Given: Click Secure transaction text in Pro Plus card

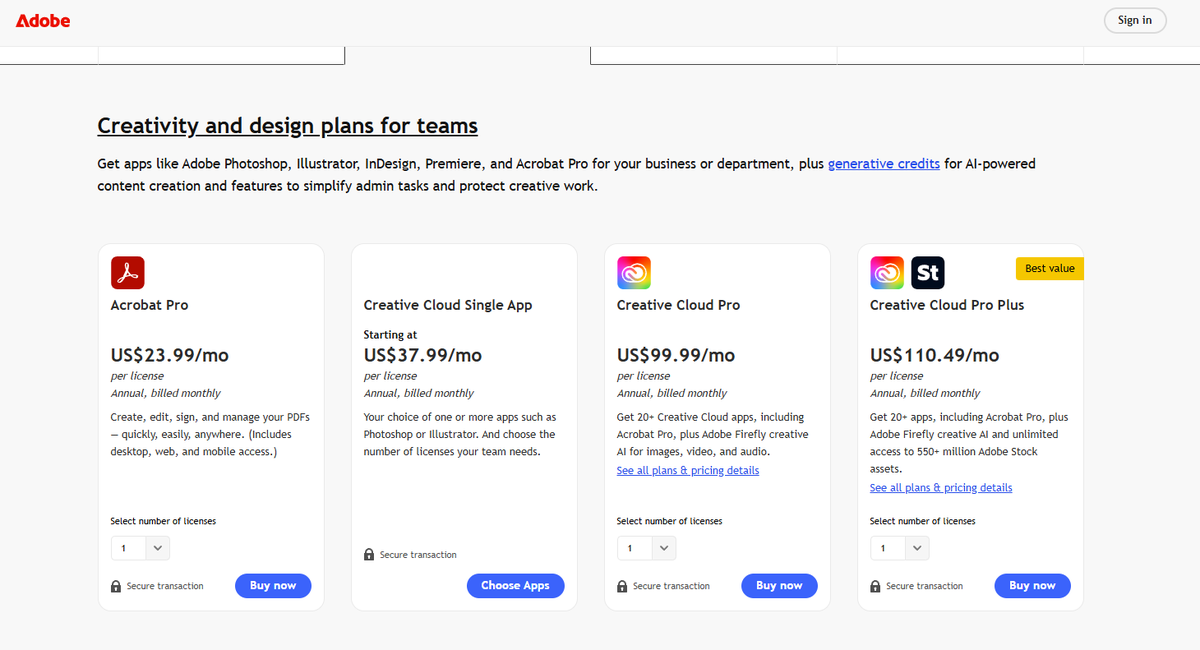Looking at the screenshot, I should (x=924, y=586).
